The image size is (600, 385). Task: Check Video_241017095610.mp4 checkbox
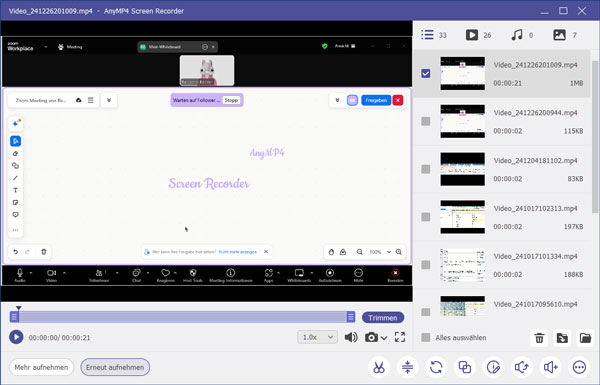(426, 312)
